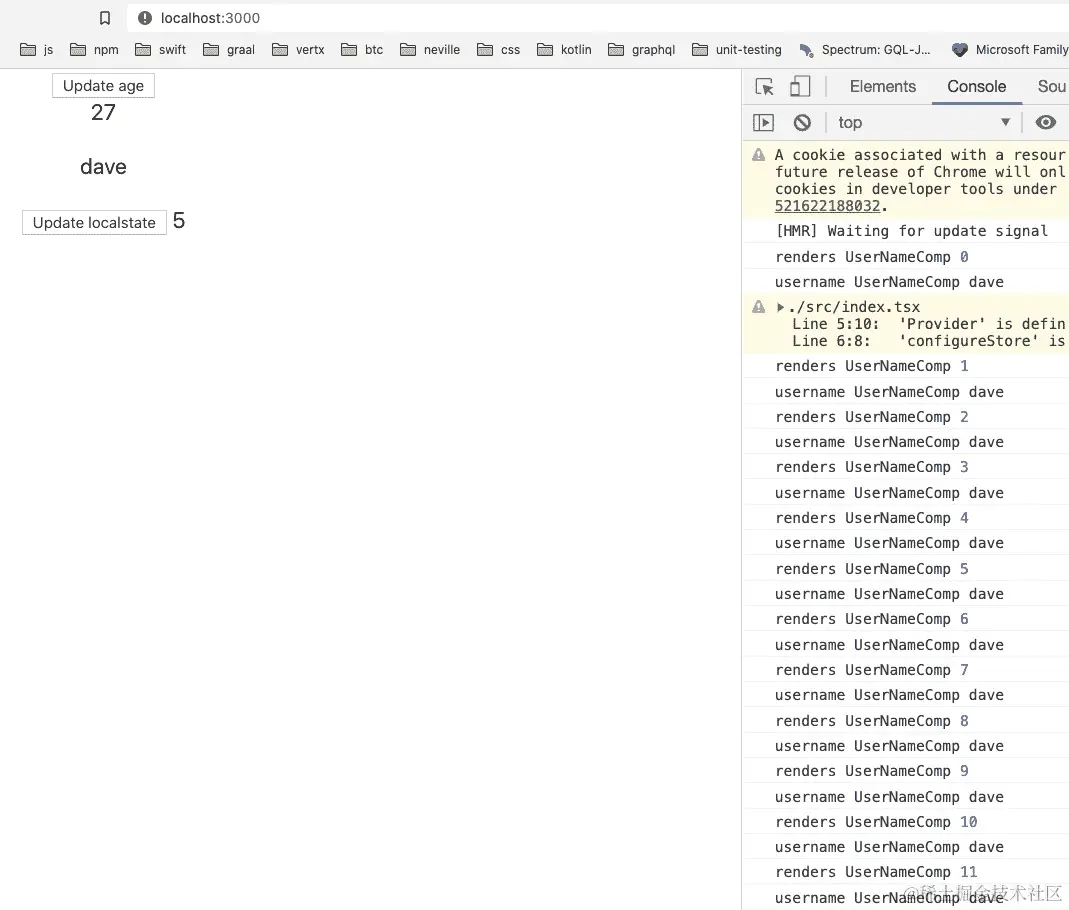Click the 'renders UserNameComp 2' log line
This screenshot has height=910, width=1069.
(x=871, y=417)
